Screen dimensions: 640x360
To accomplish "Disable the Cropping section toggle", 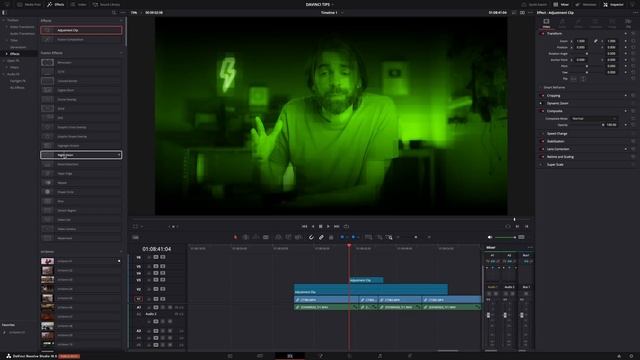I will 542,96.
